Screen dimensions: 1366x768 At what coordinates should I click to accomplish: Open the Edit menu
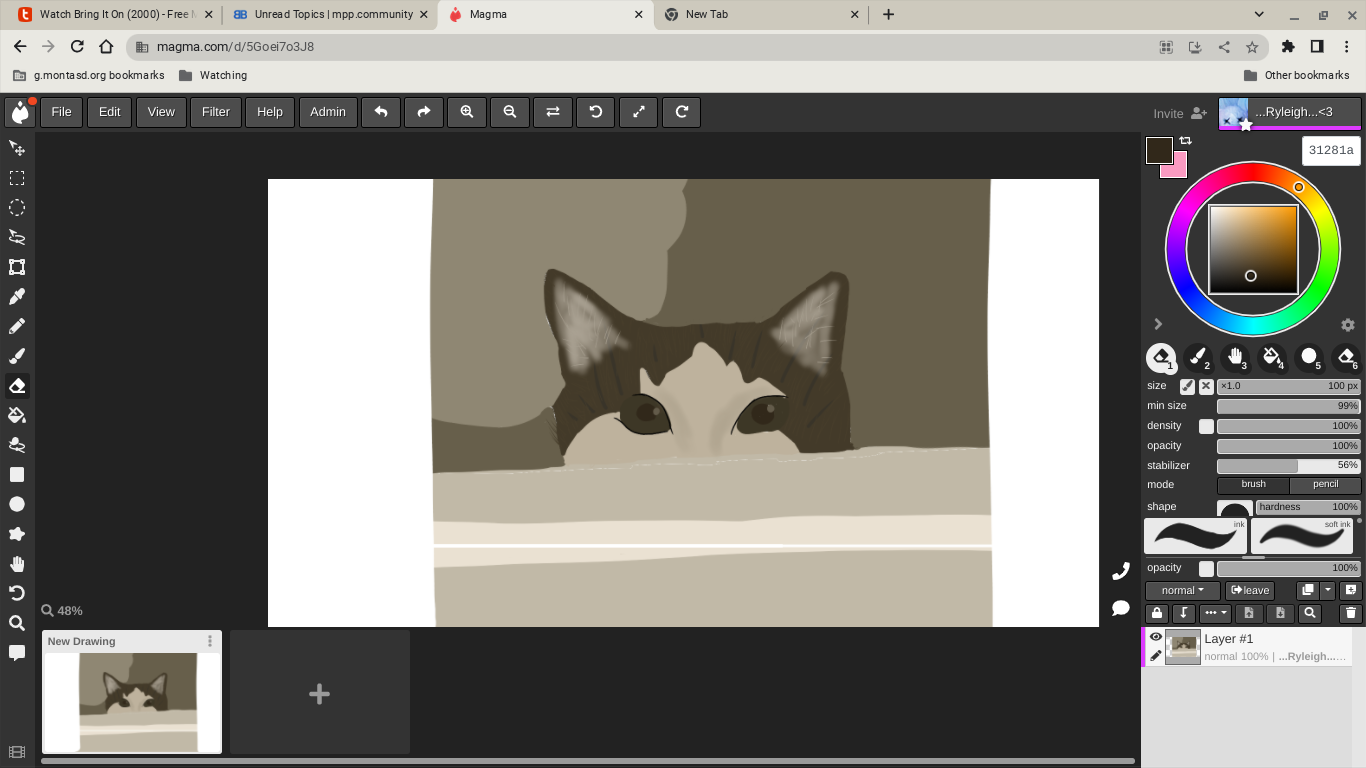[x=109, y=112]
